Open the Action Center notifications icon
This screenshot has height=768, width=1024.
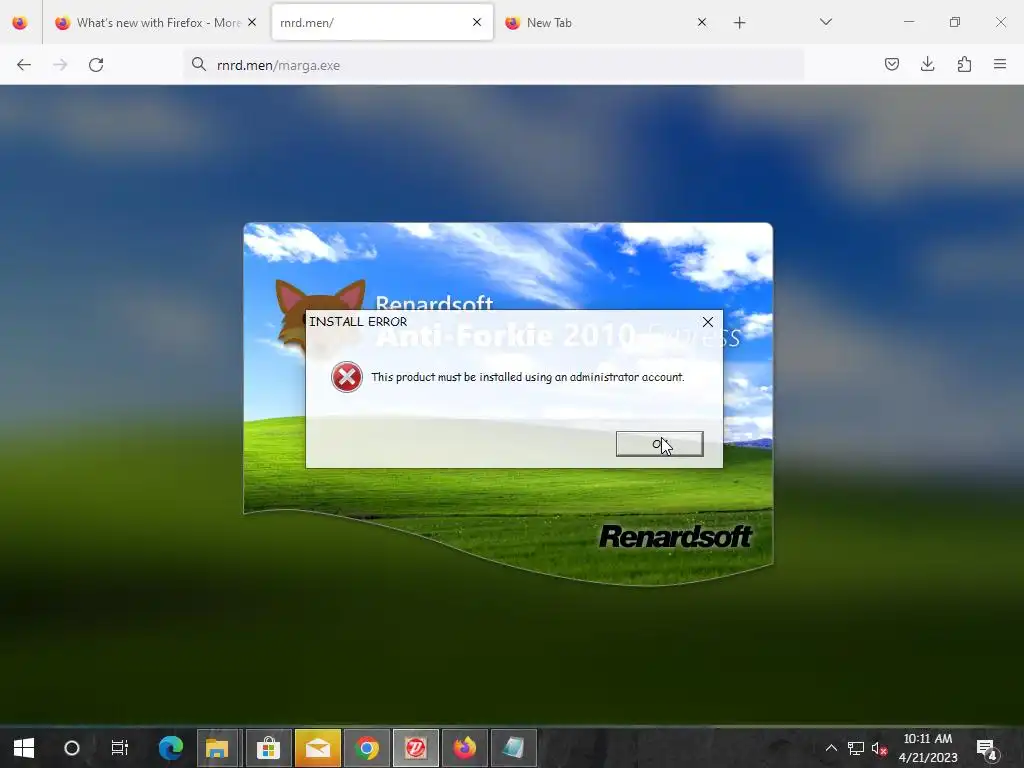coord(987,749)
